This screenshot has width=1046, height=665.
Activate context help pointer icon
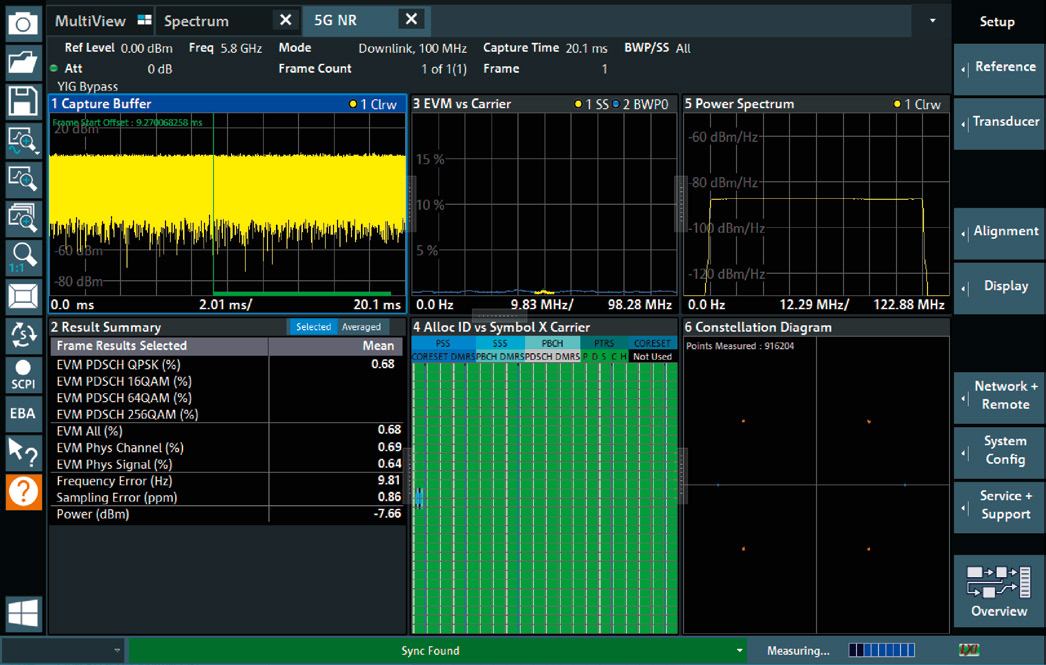pos(22,452)
